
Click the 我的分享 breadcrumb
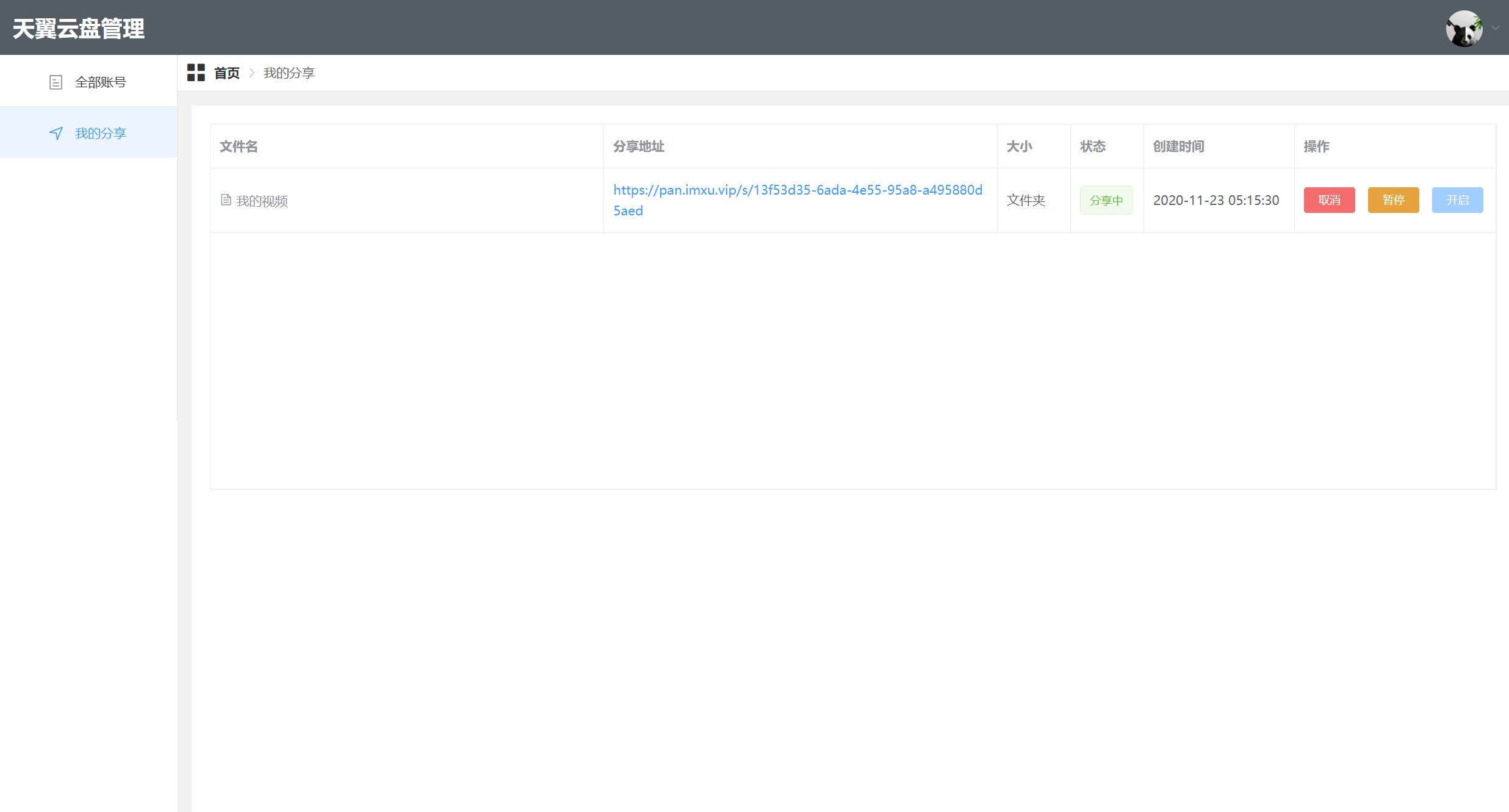point(289,73)
